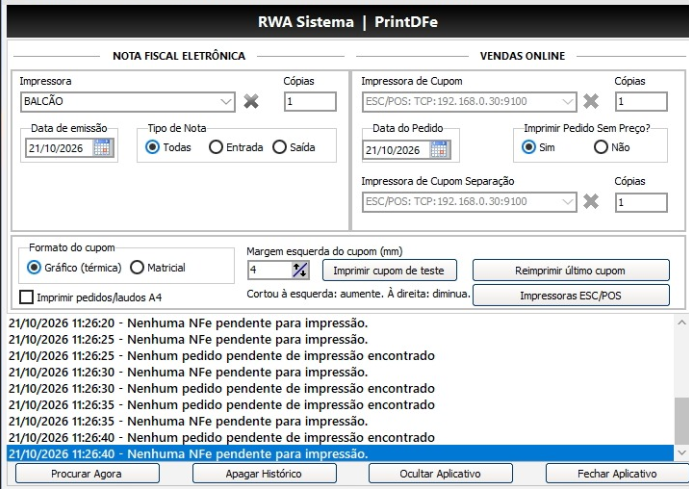The image size is (689, 489).
Task: Select 11:26:40 Nenhum pedido pendente log entry
Action: (340, 437)
